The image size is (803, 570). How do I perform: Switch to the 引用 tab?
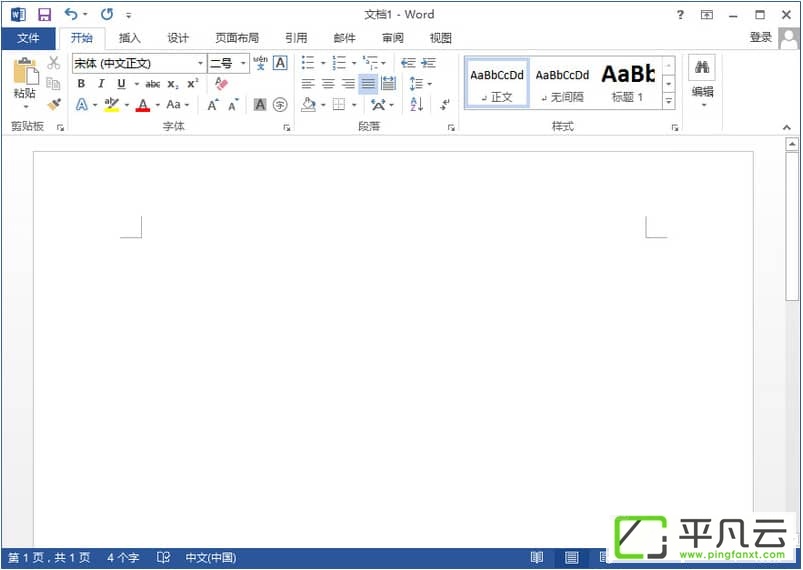point(296,38)
